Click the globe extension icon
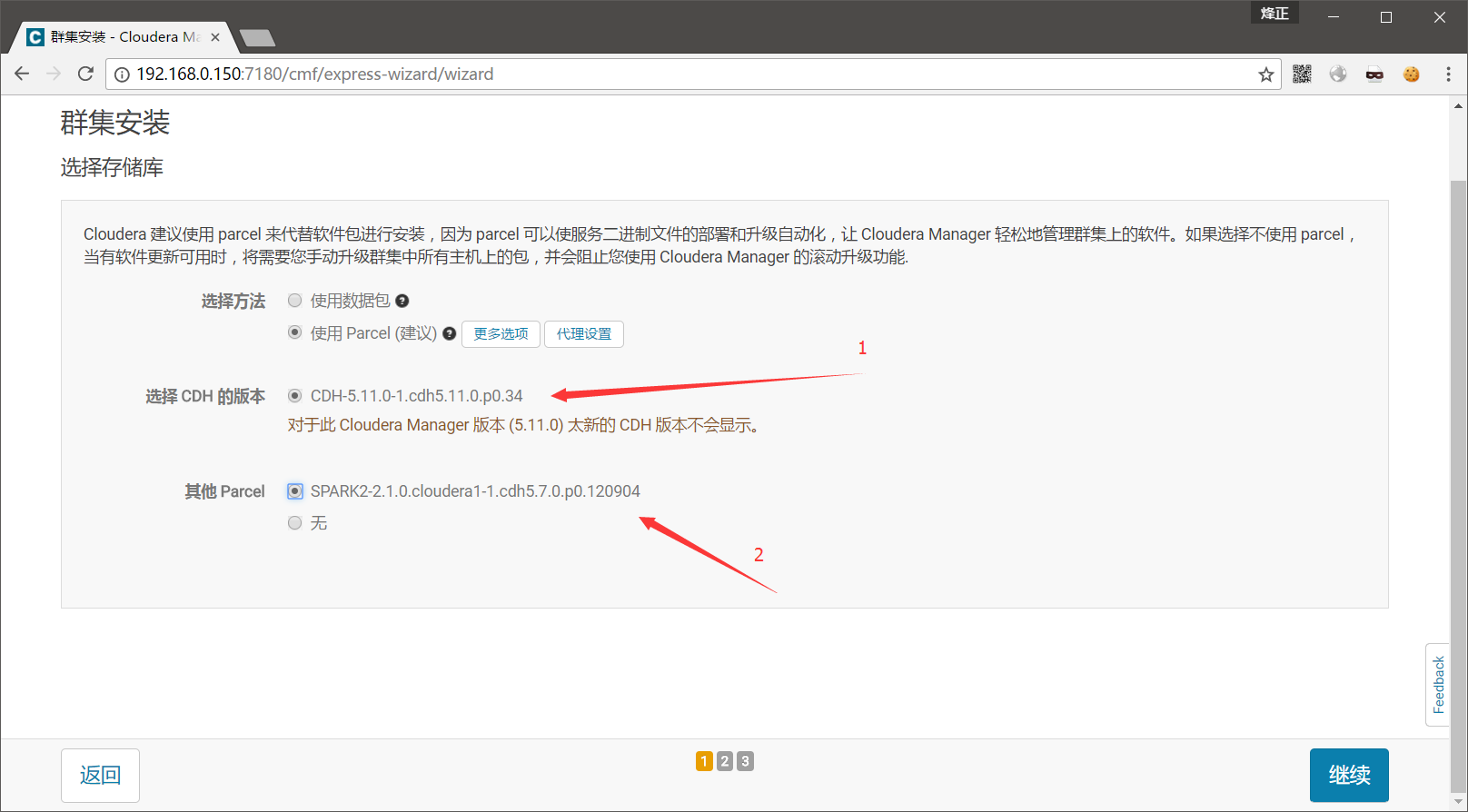The width and height of the screenshot is (1468, 812). pyautogui.click(x=1338, y=74)
